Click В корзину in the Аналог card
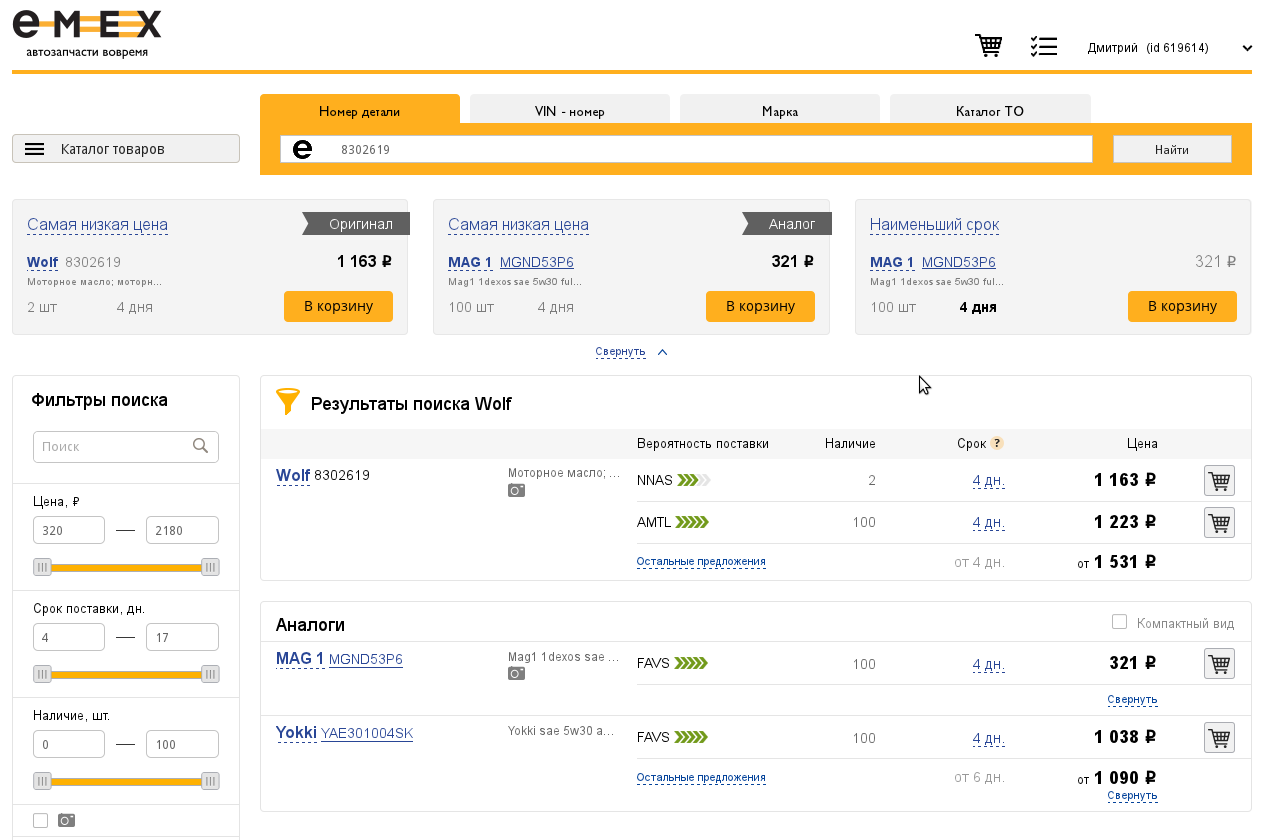Image resolution: width=1273 pixels, height=840 pixels. click(x=760, y=306)
